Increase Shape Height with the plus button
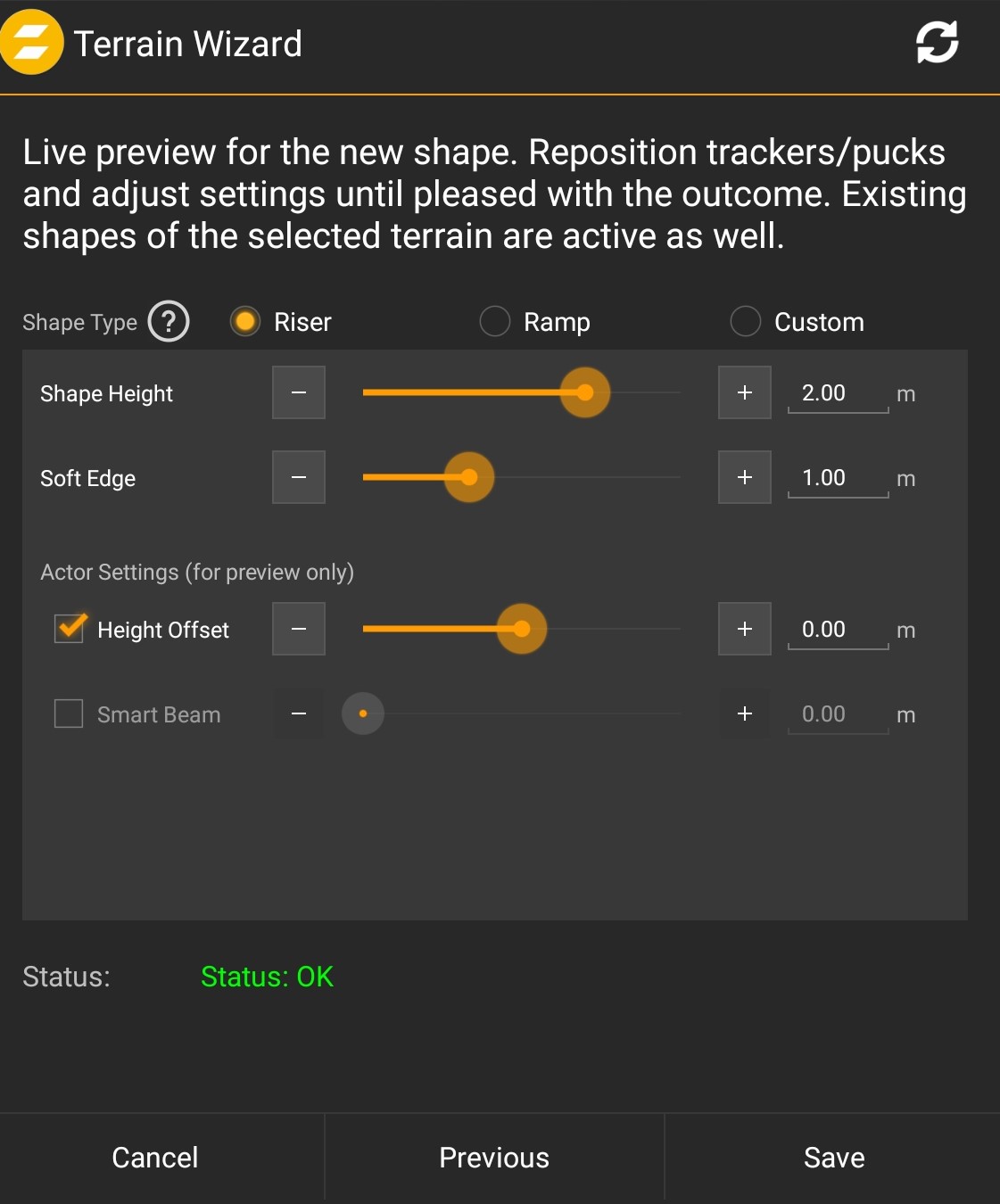 point(745,392)
